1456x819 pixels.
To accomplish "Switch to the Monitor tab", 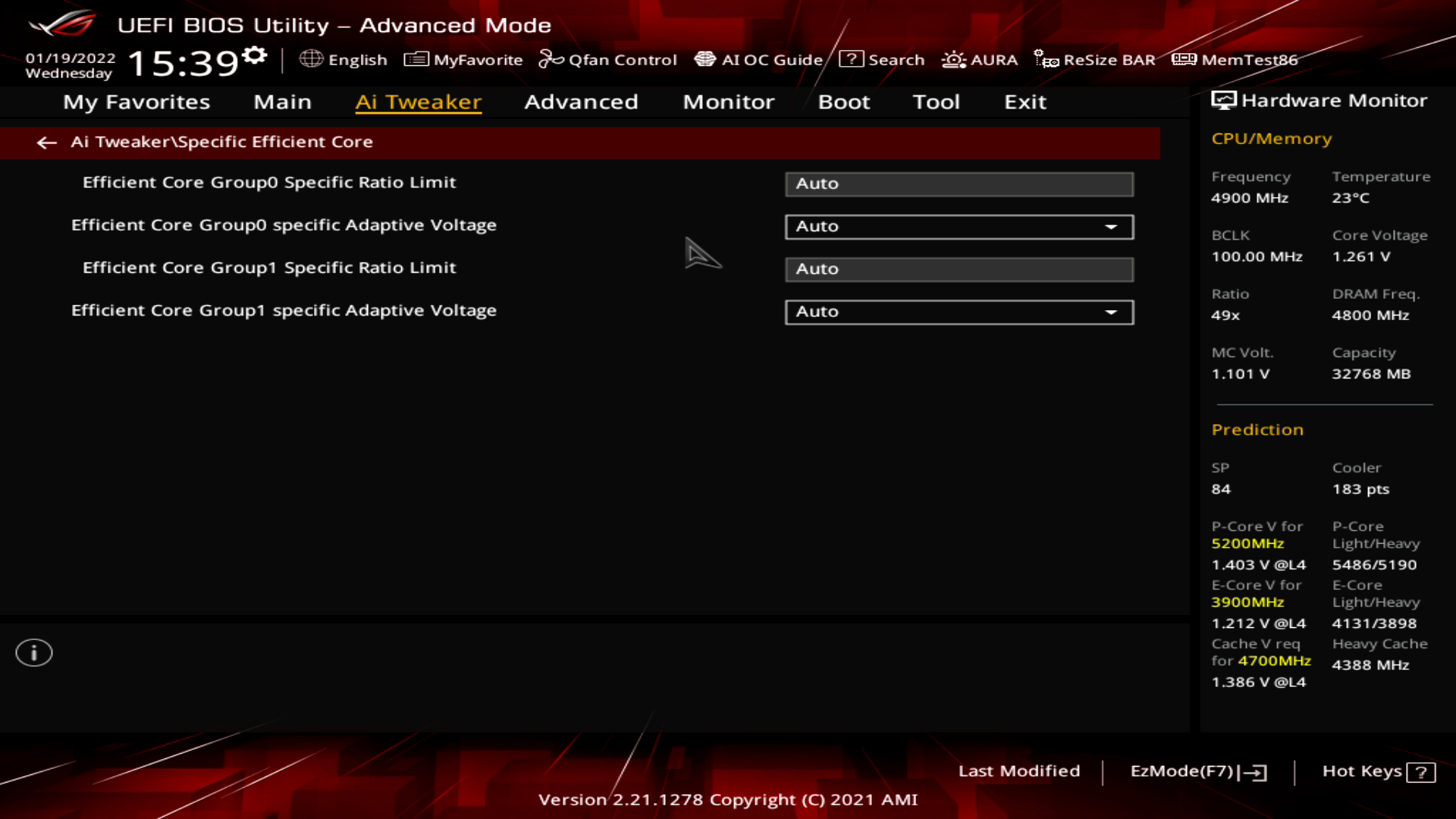I will [728, 102].
